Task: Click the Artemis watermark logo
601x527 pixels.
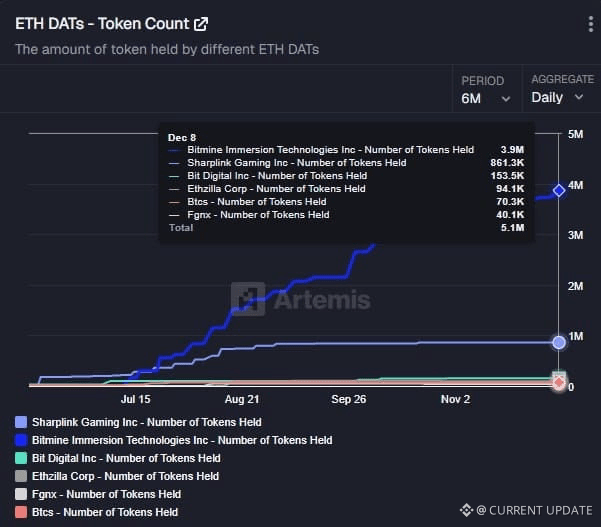Action: click(x=300, y=299)
